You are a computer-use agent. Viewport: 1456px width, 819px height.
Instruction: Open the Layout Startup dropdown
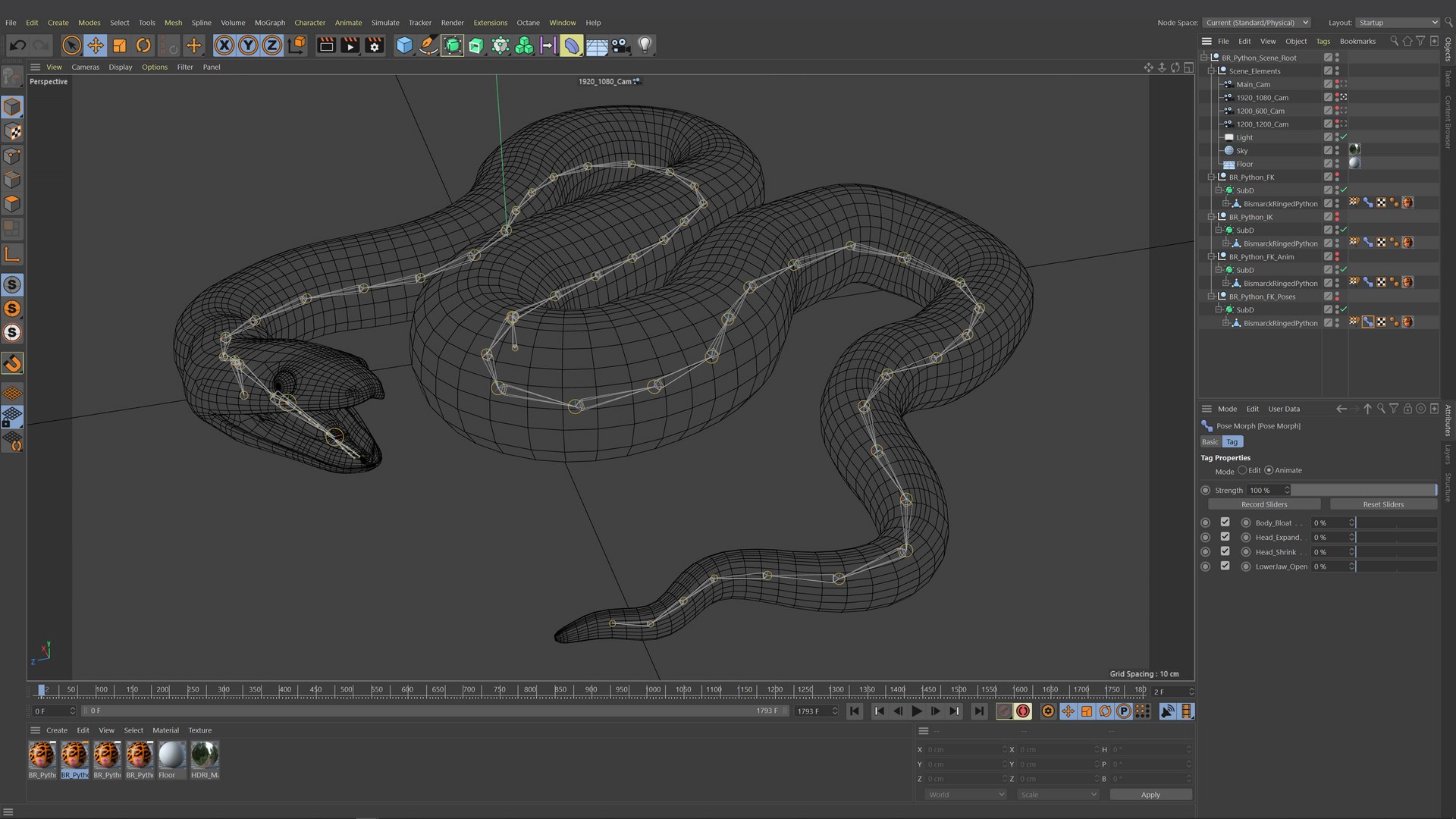pyautogui.click(x=1397, y=23)
